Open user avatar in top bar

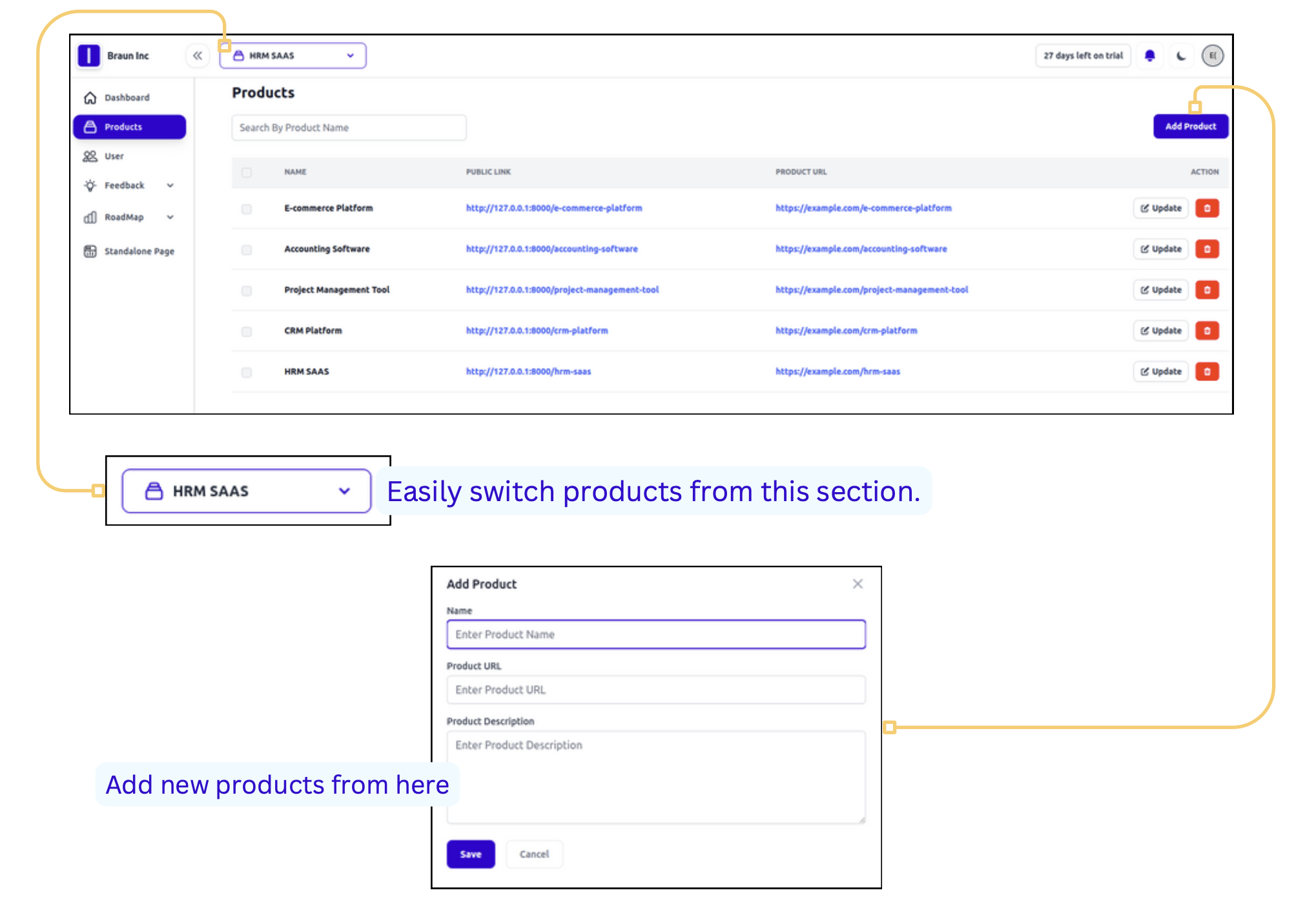[x=1212, y=56]
